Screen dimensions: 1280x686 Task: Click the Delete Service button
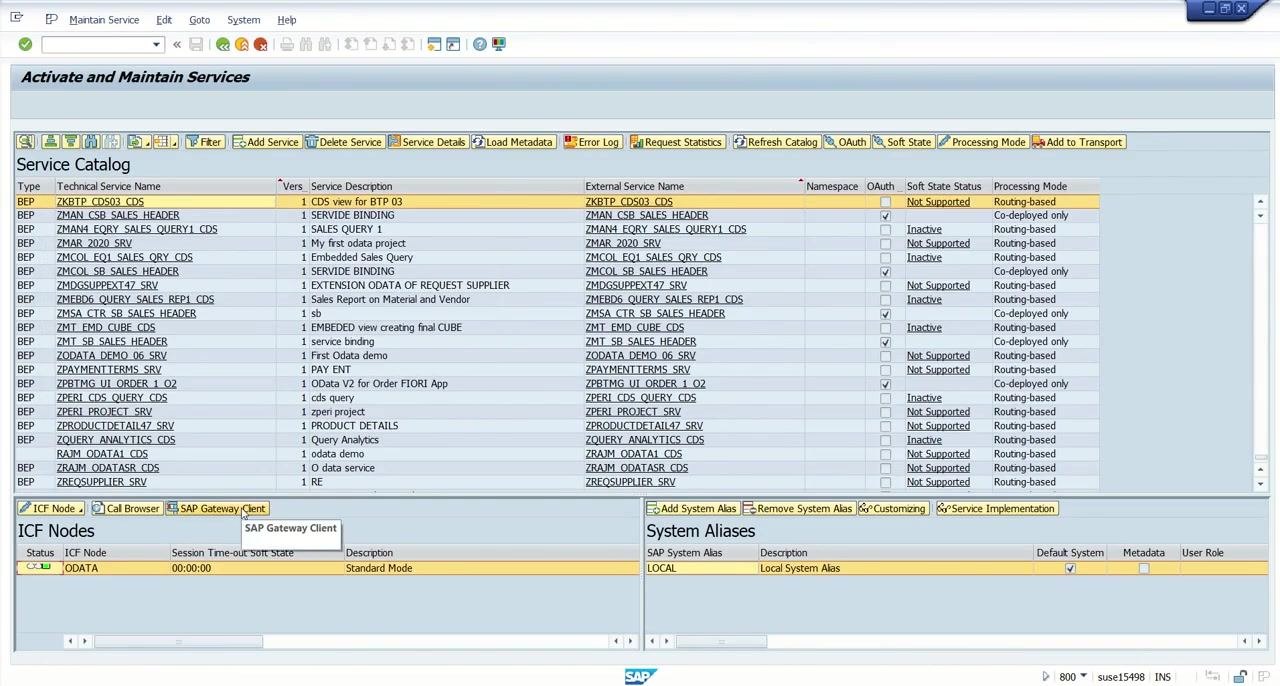pos(344,142)
